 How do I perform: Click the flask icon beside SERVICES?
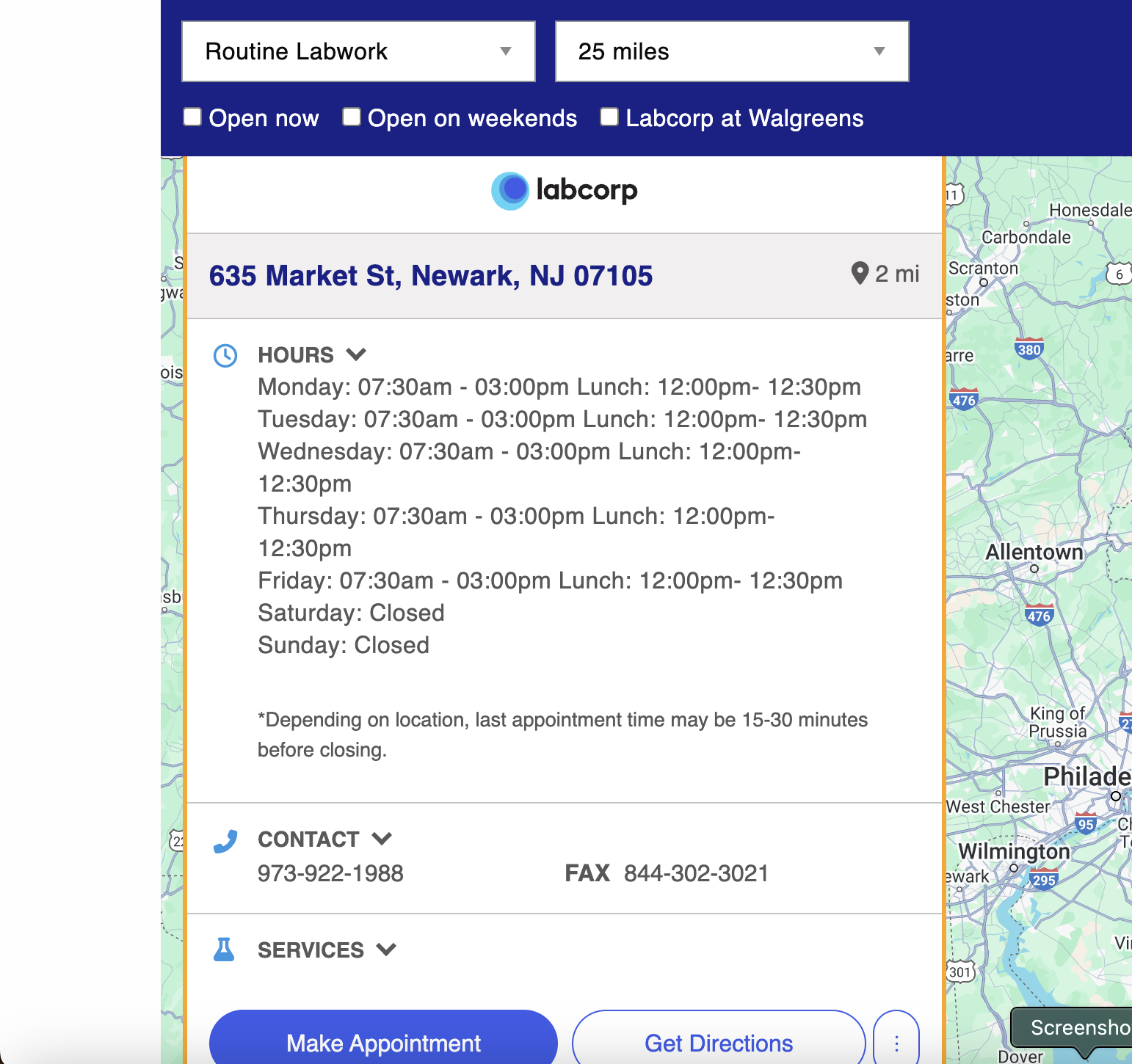[x=224, y=950]
